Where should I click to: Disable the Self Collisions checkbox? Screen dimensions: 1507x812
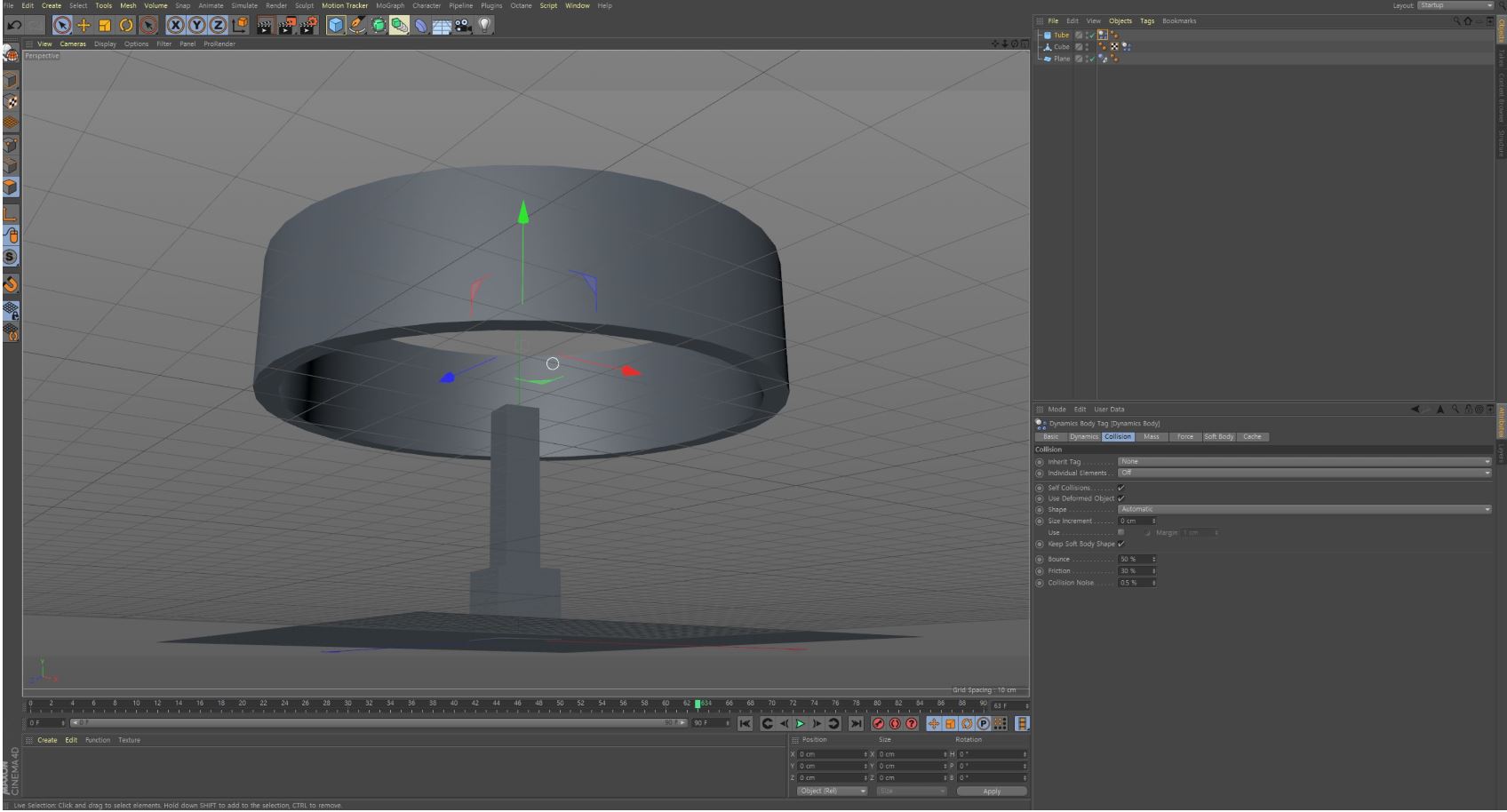point(1122,488)
